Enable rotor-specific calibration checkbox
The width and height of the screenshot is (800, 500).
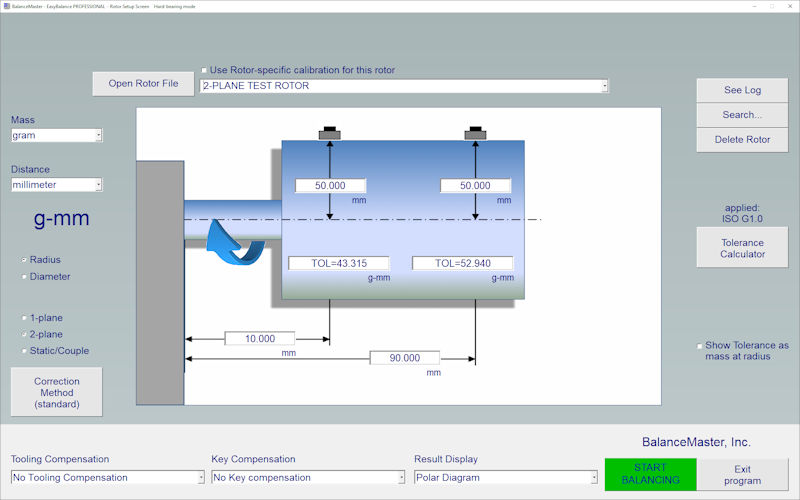tap(204, 70)
